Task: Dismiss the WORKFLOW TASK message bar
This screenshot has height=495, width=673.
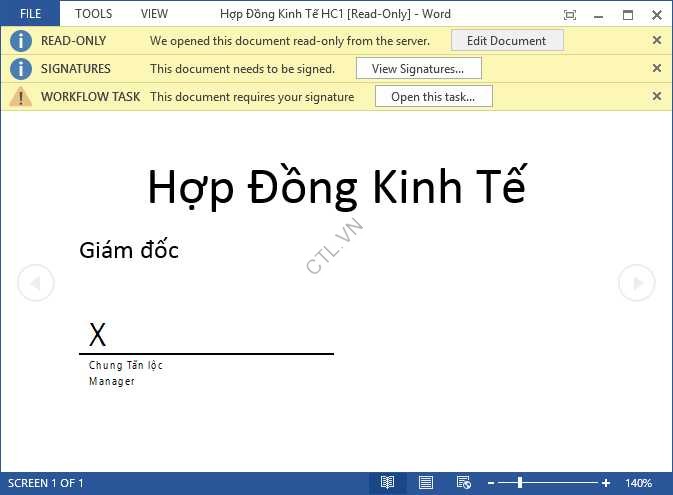Action: [x=656, y=96]
